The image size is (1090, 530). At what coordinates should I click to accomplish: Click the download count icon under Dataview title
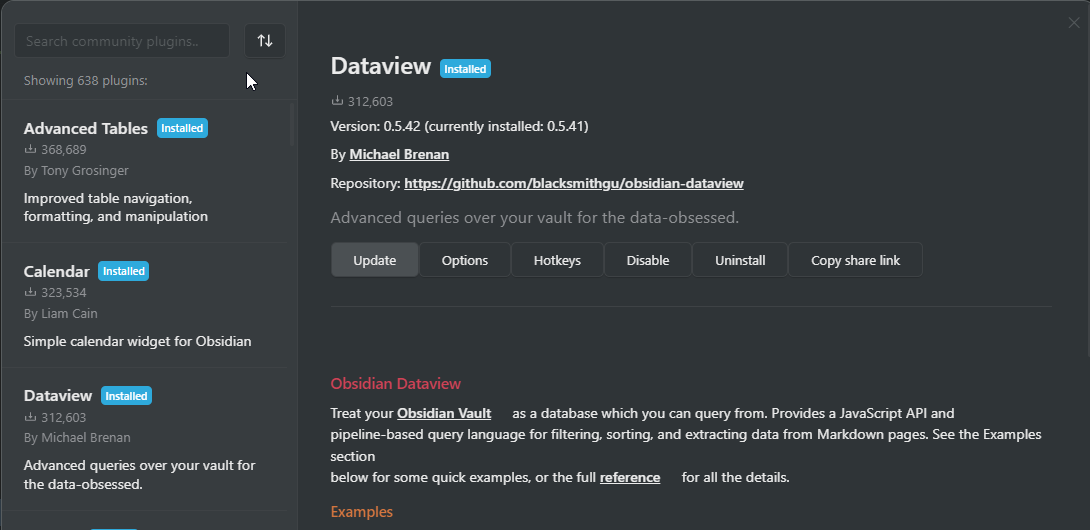[x=338, y=101]
